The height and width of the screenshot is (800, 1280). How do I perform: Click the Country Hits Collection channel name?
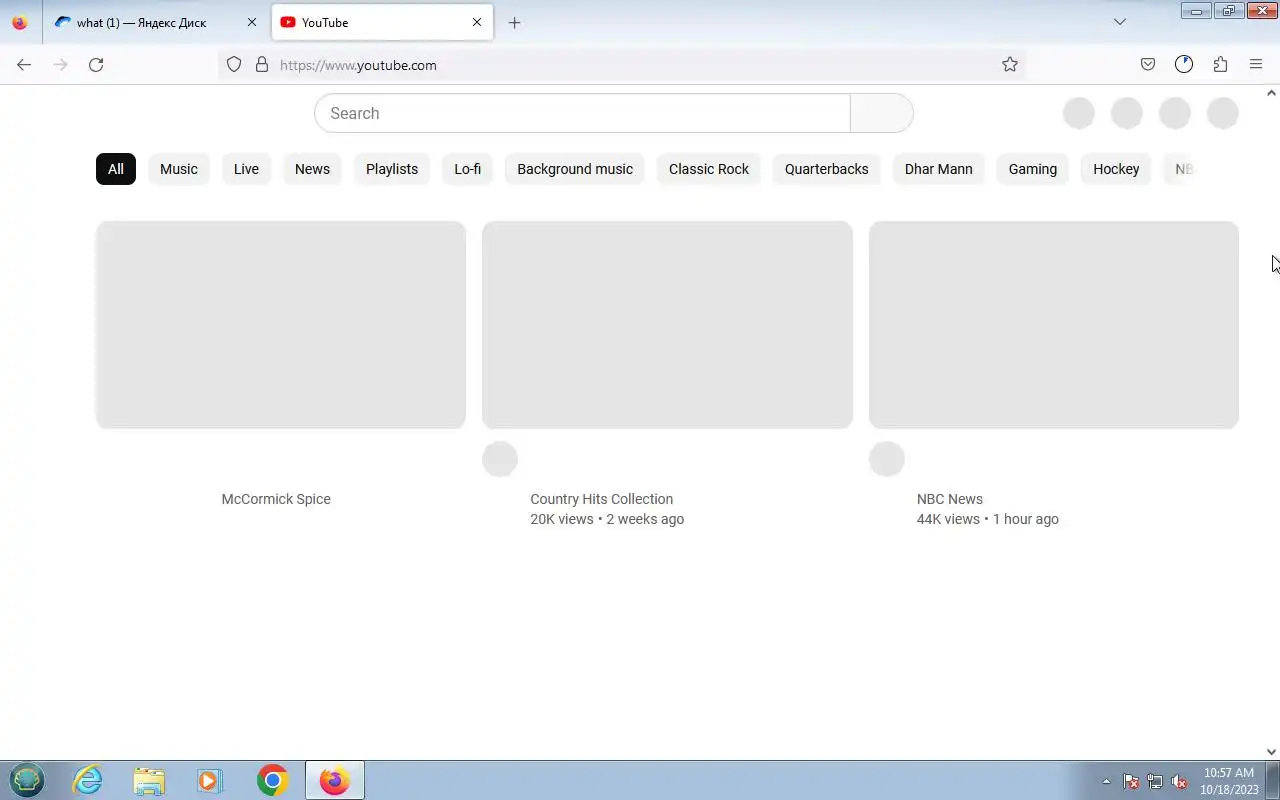(601, 499)
